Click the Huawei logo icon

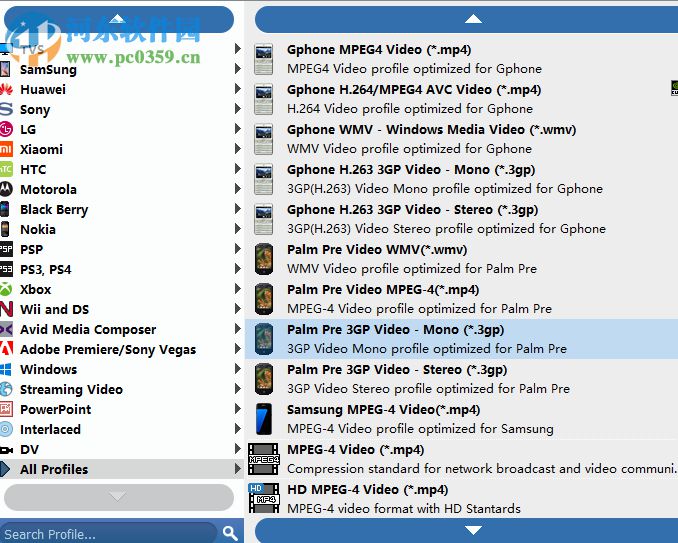point(6,89)
